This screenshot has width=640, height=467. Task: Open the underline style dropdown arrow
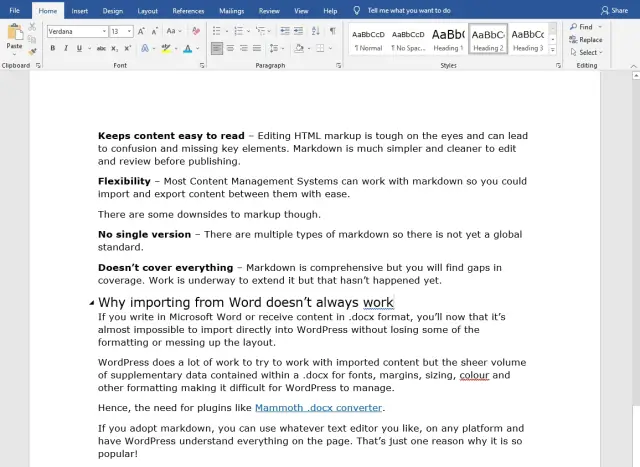click(x=89, y=49)
